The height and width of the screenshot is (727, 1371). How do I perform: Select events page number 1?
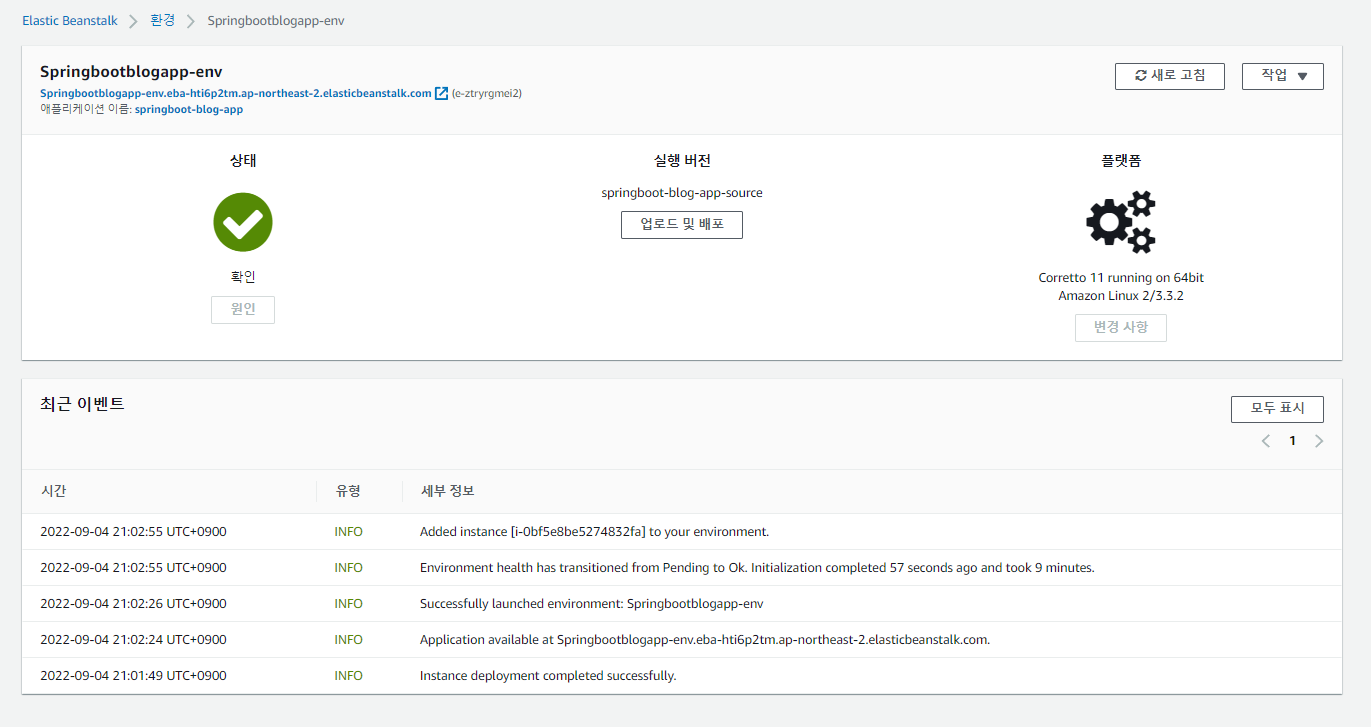pyautogui.click(x=1292, y=441)
